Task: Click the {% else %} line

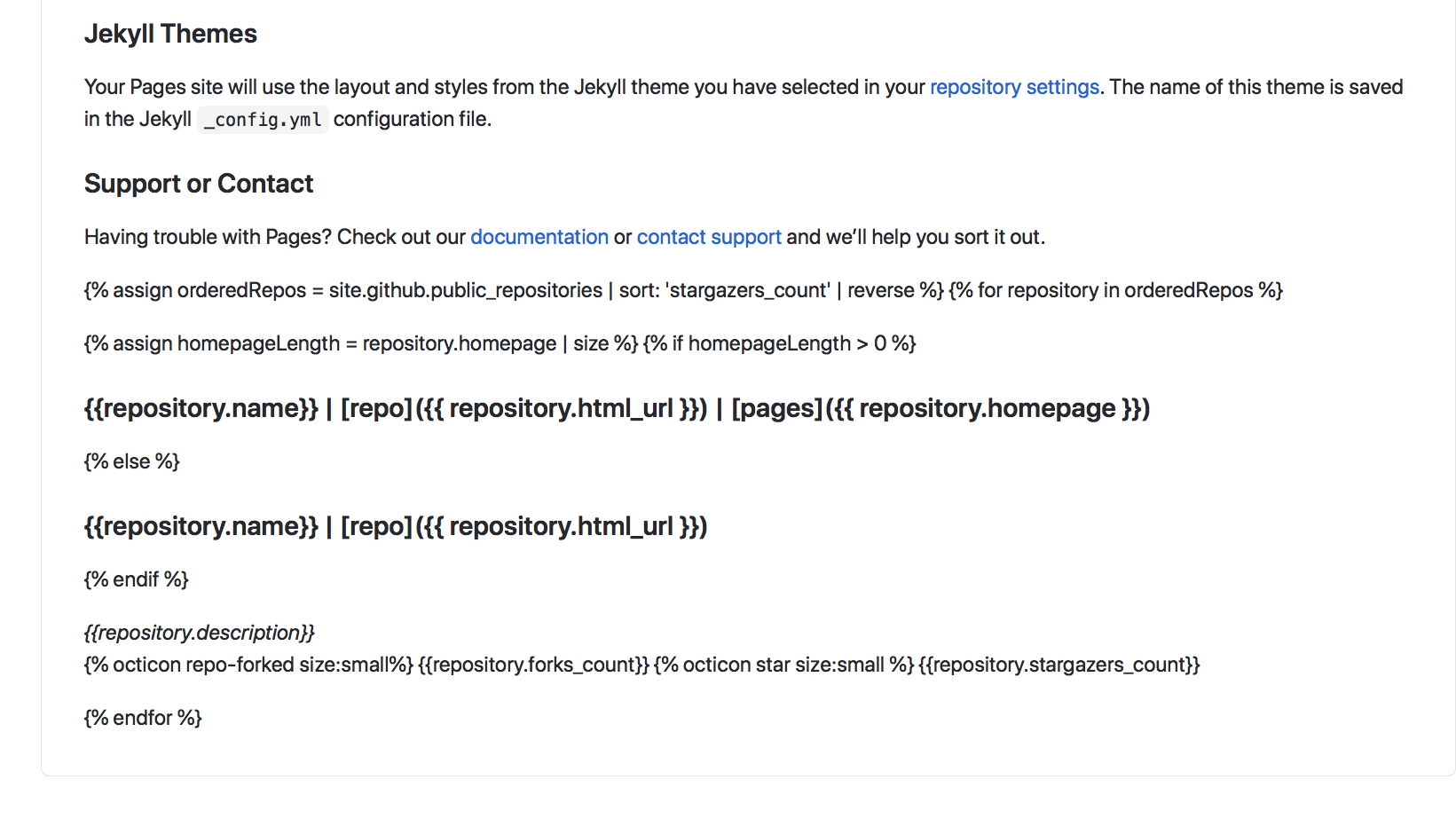Action: [x=132, y=461]
